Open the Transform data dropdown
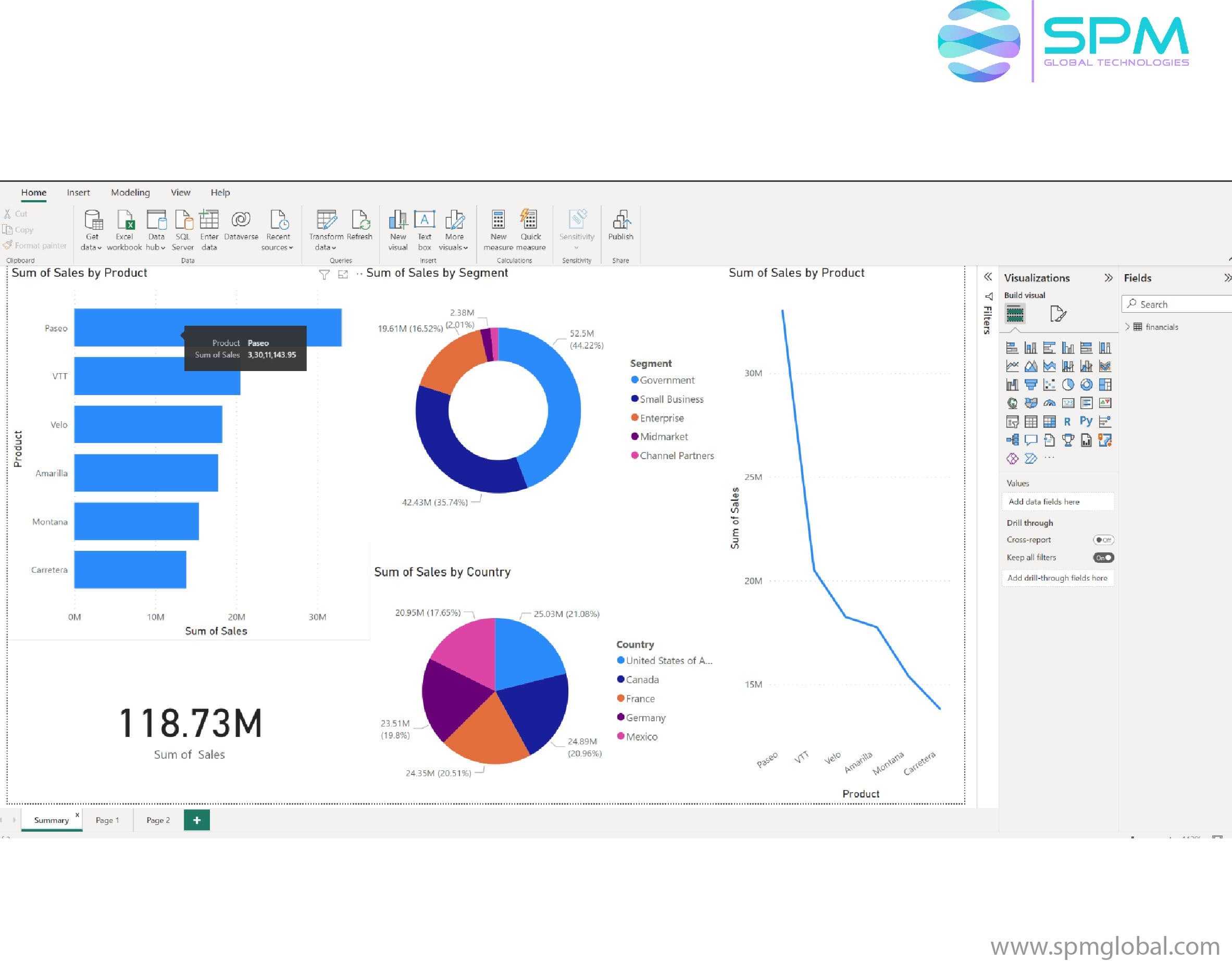The image size is (1232, 961). (x=326, y=230)
